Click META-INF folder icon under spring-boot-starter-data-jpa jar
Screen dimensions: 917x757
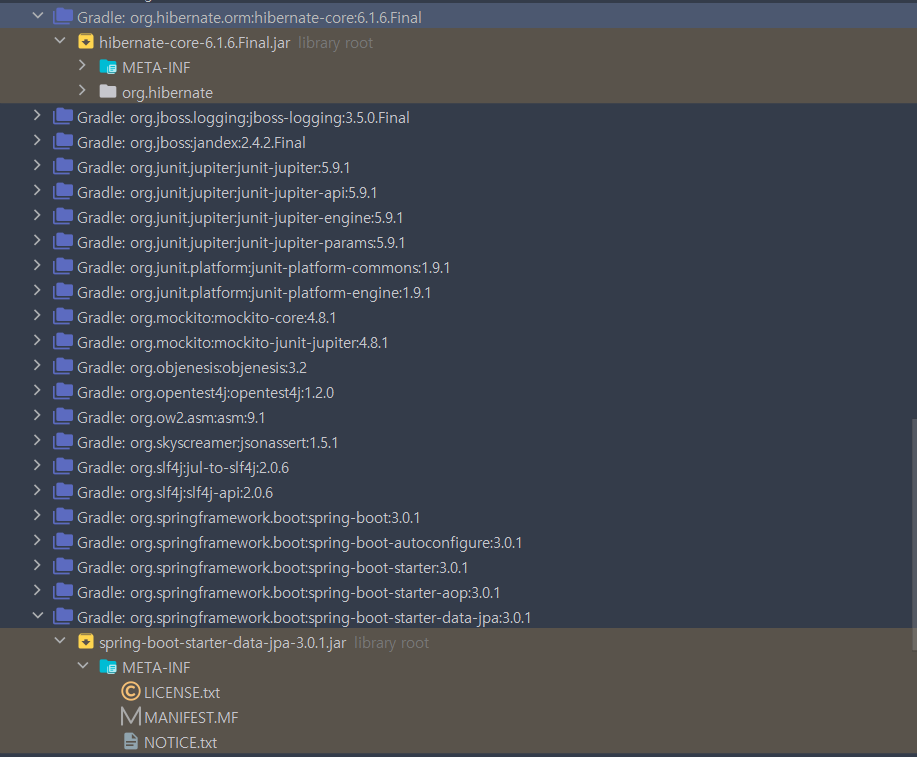(x=108, y=667)
